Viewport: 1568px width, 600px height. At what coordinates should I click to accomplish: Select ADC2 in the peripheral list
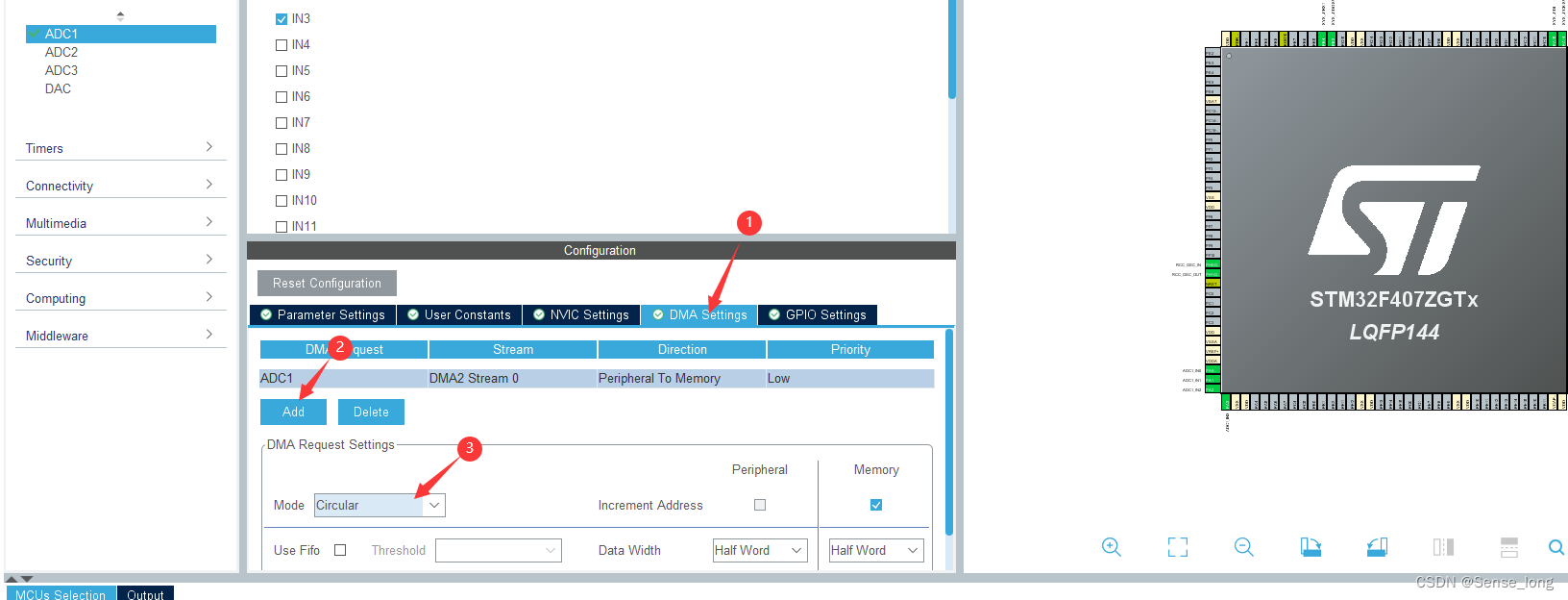(x=61, y=52)
